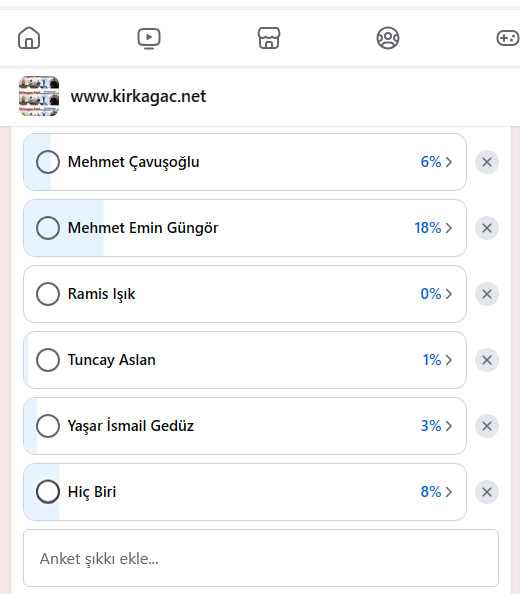Screen dimensions: 520x594
Task: Remove the Mehmet Çavuşoğlu poll option
Action: (487, 162)
